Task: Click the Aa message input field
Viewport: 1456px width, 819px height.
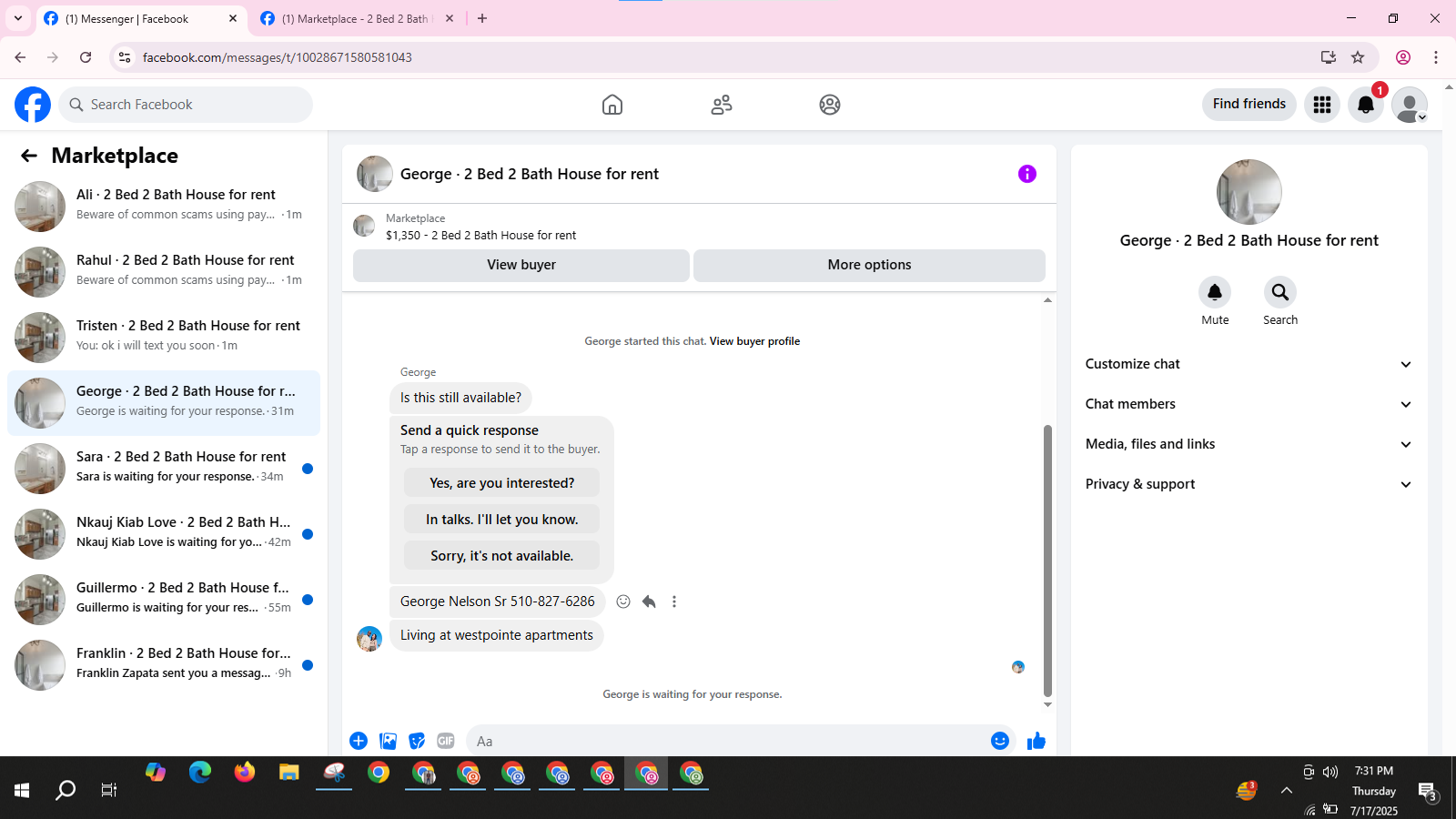Action: coord(726,742)
